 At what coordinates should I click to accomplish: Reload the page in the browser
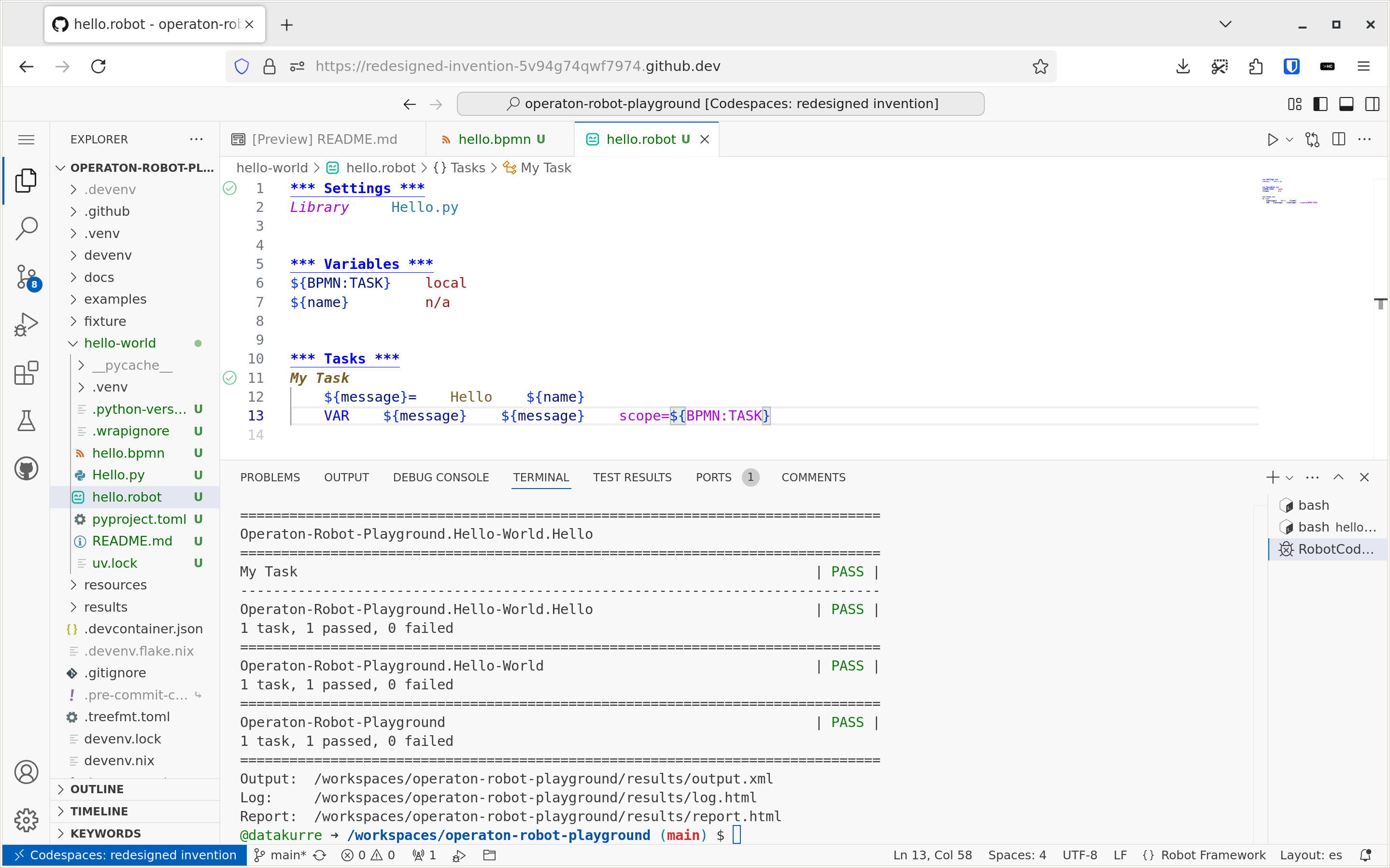coord(98,67)
